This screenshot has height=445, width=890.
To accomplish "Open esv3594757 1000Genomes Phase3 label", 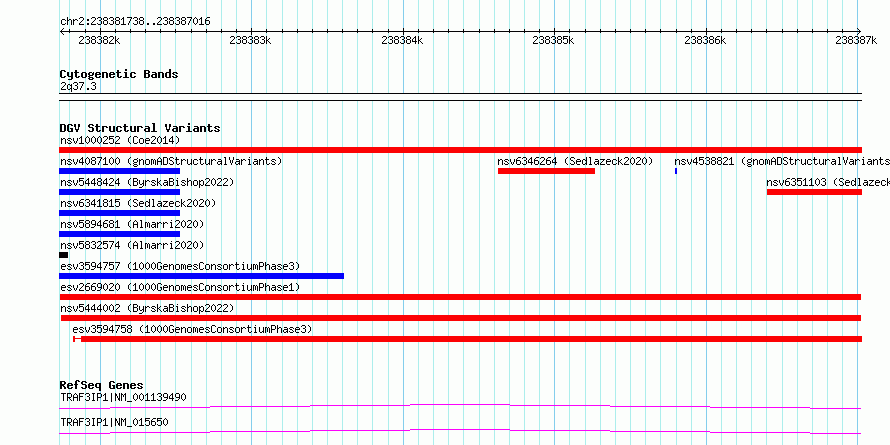I will [180, 267].
